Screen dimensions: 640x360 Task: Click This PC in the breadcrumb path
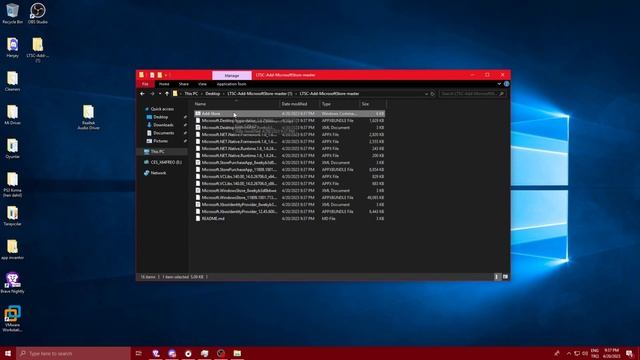pyautogui.click(x=191, y=94)
